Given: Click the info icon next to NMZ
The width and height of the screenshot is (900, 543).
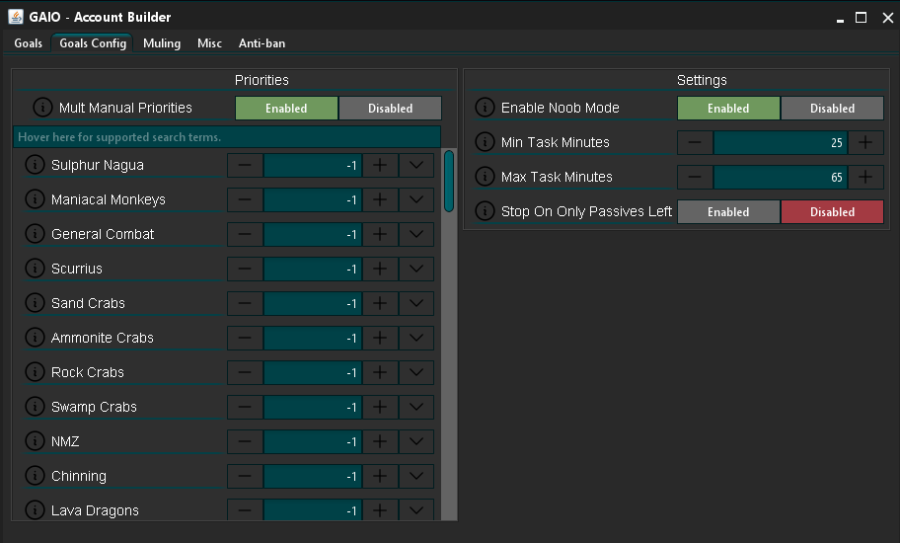Looking at the screenshot, I should click(33, 441).
